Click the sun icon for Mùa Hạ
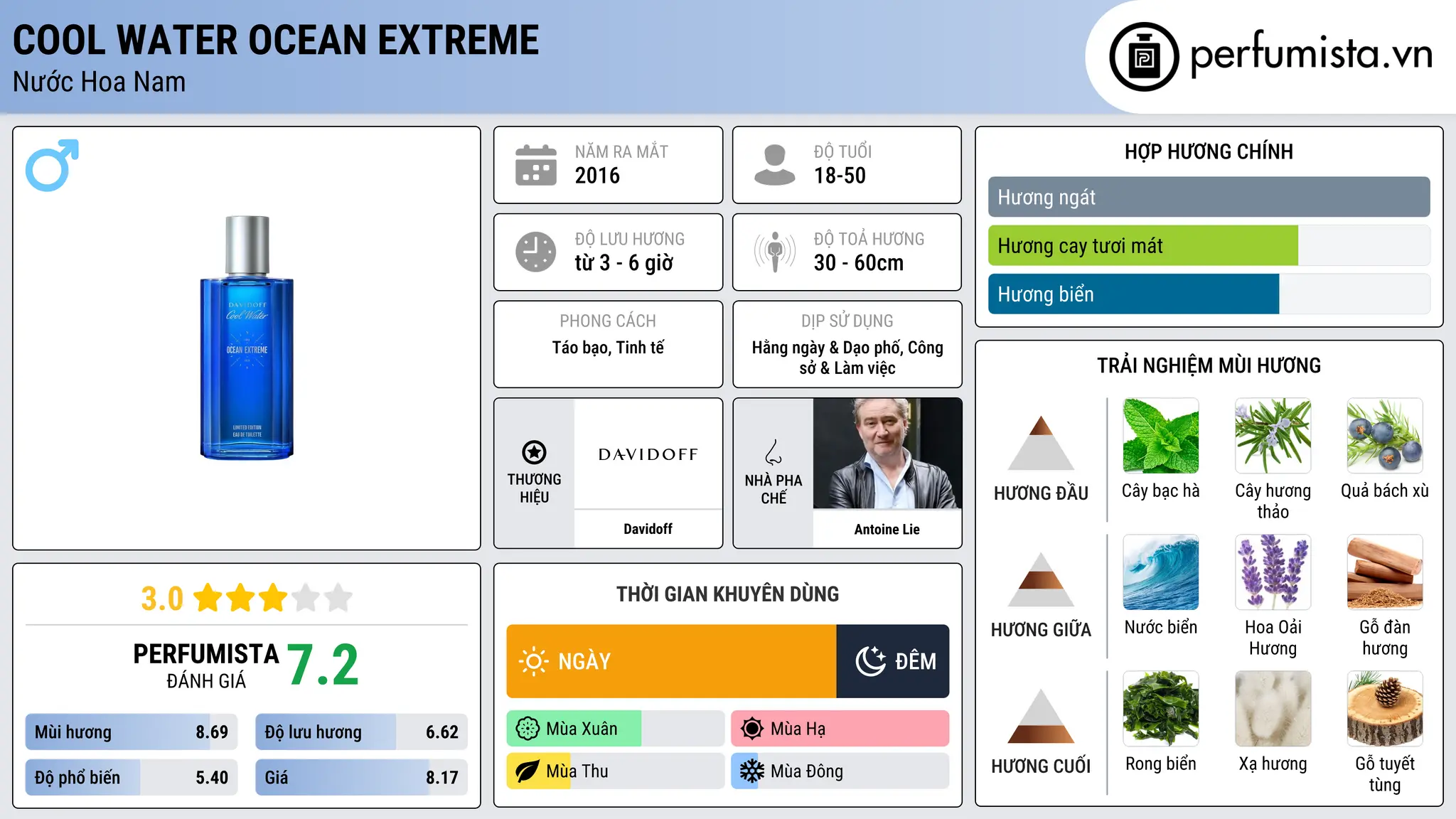The width and height of the screenshot is (1456, 819). point(751,729)
